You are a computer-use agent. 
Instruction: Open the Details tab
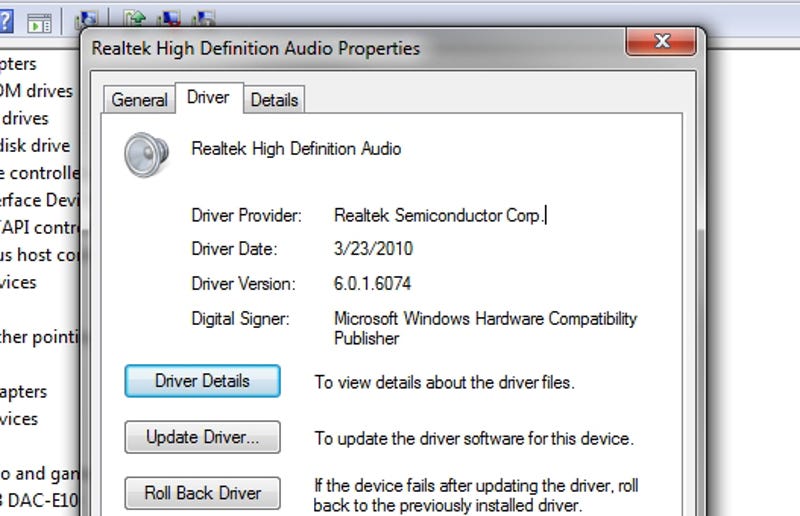click(274, 100)
